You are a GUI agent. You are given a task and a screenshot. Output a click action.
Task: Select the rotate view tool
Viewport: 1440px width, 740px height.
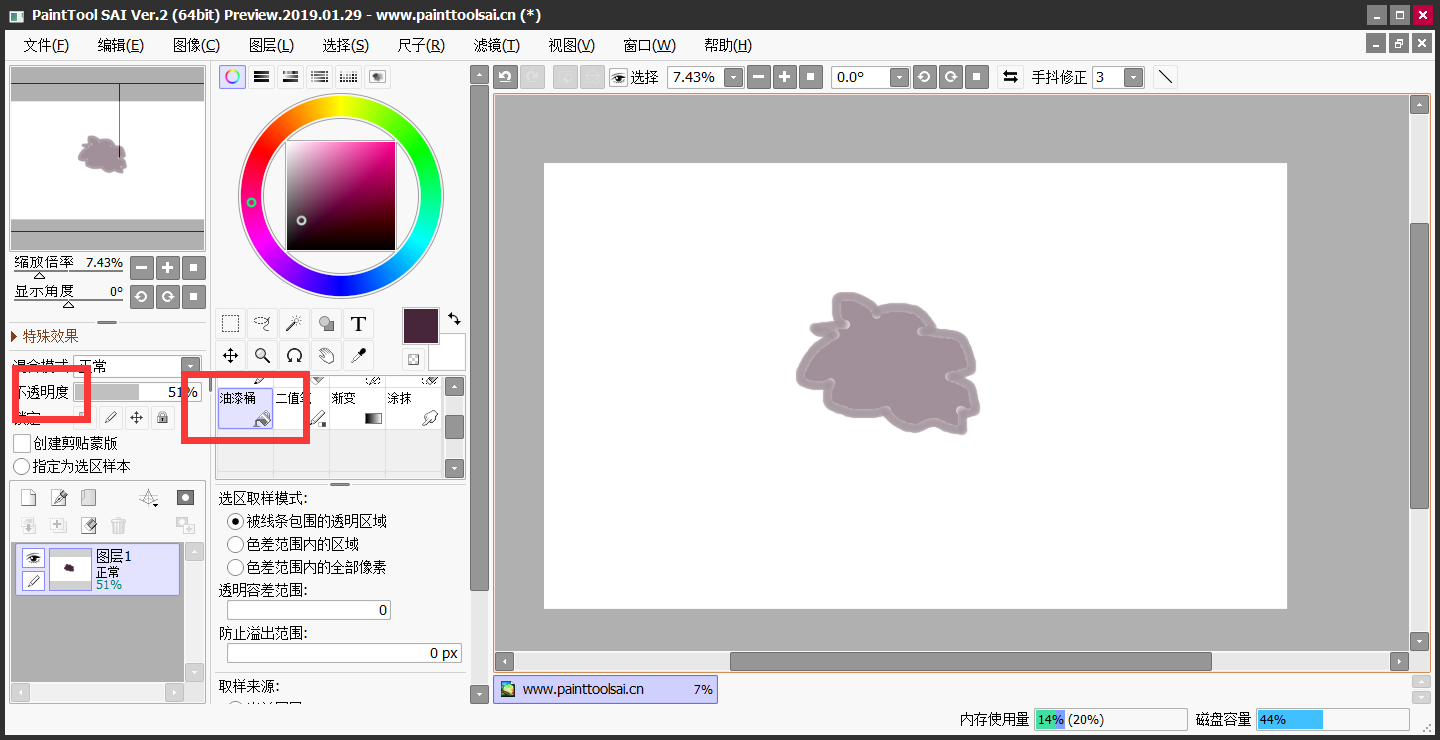[294, 355]
